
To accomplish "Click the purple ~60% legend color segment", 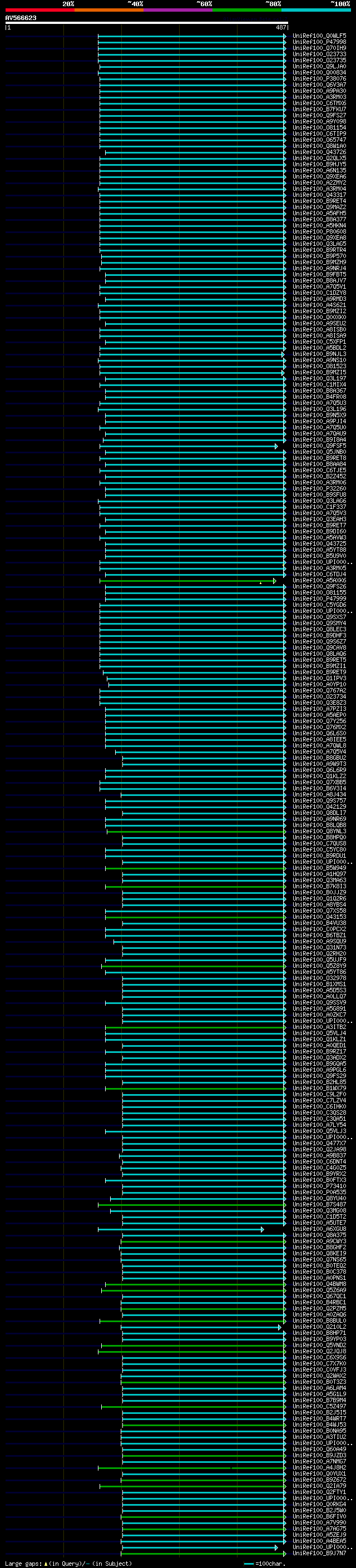I will pos(177,10).
